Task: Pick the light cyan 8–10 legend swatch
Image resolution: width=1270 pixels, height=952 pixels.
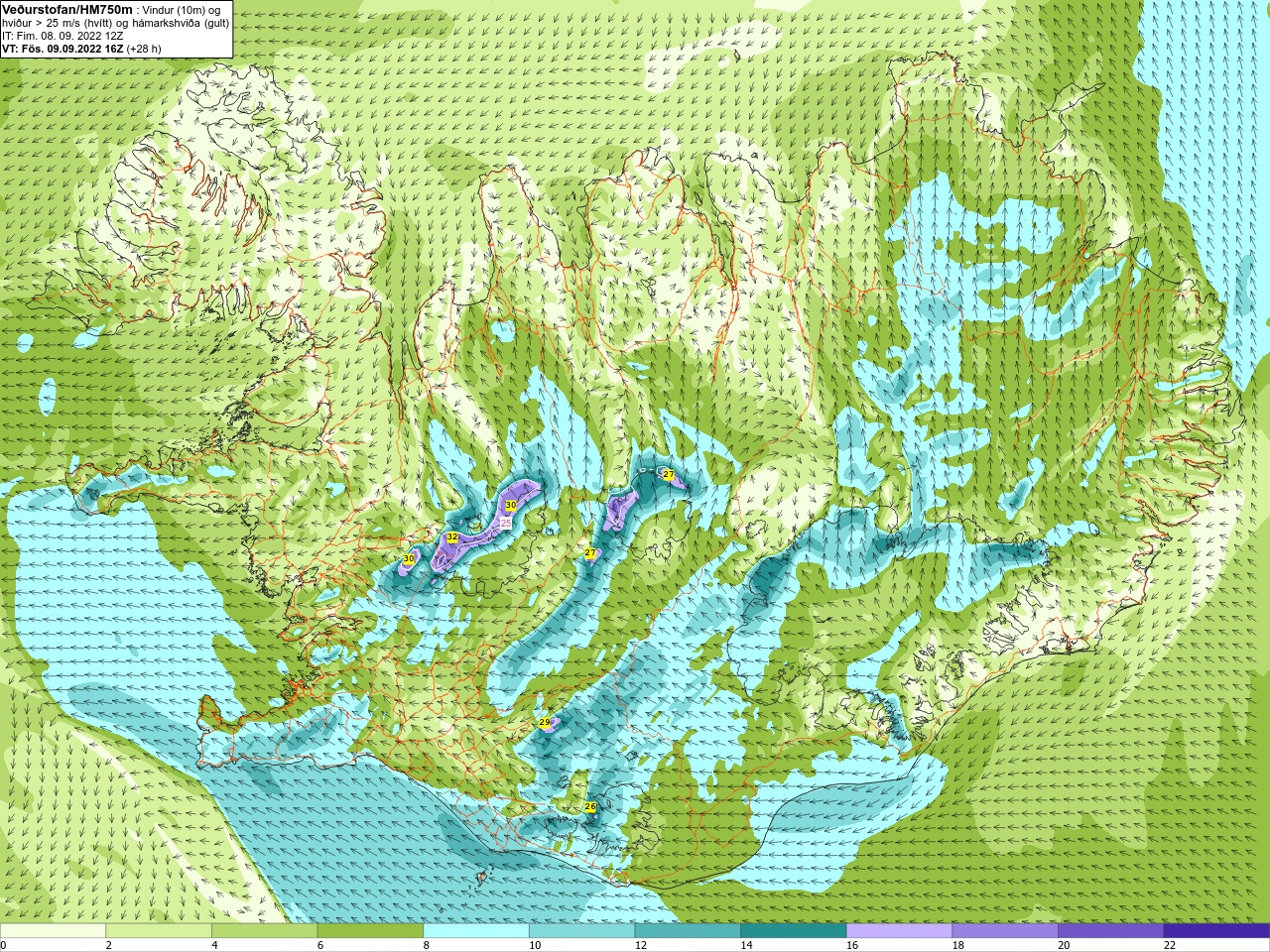Action: click(x=476, y=931)
